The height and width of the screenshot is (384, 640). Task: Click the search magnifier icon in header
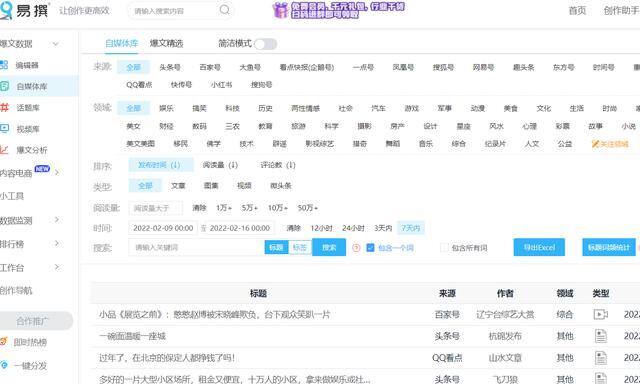(224, 10)
